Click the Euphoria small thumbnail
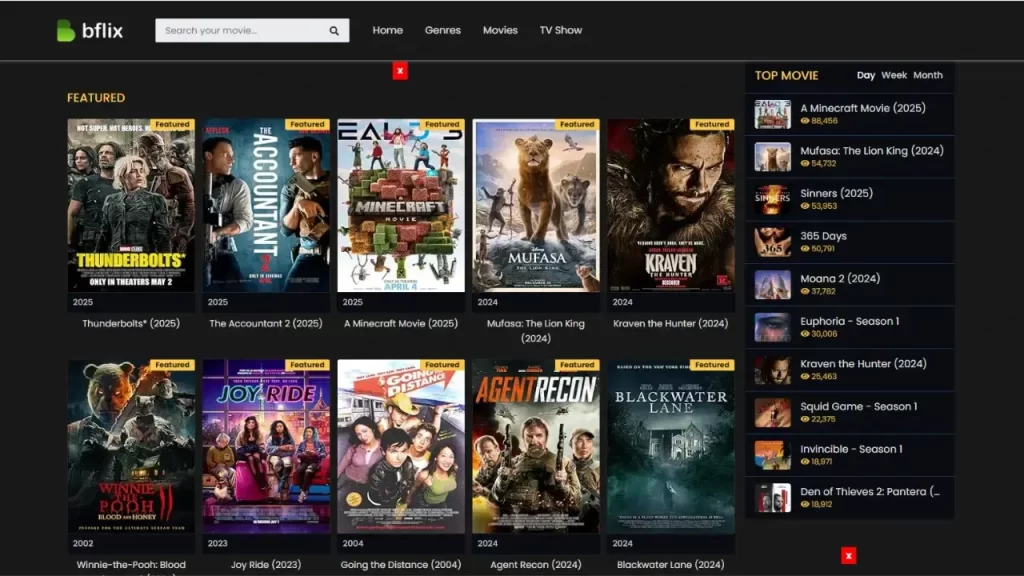This screenshot has height=576, width=1024. pos(773,327)
